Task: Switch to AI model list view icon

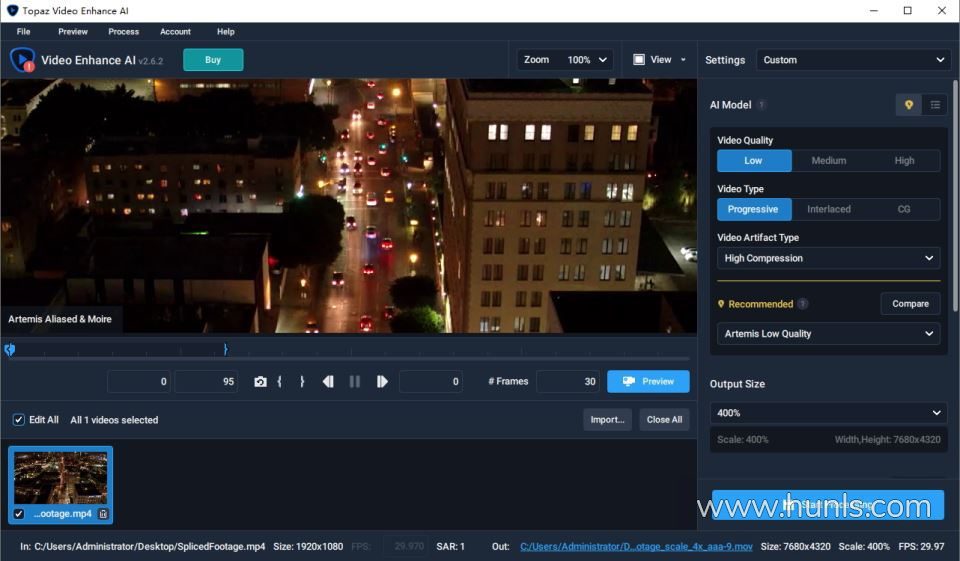Action: click(935, 105)
